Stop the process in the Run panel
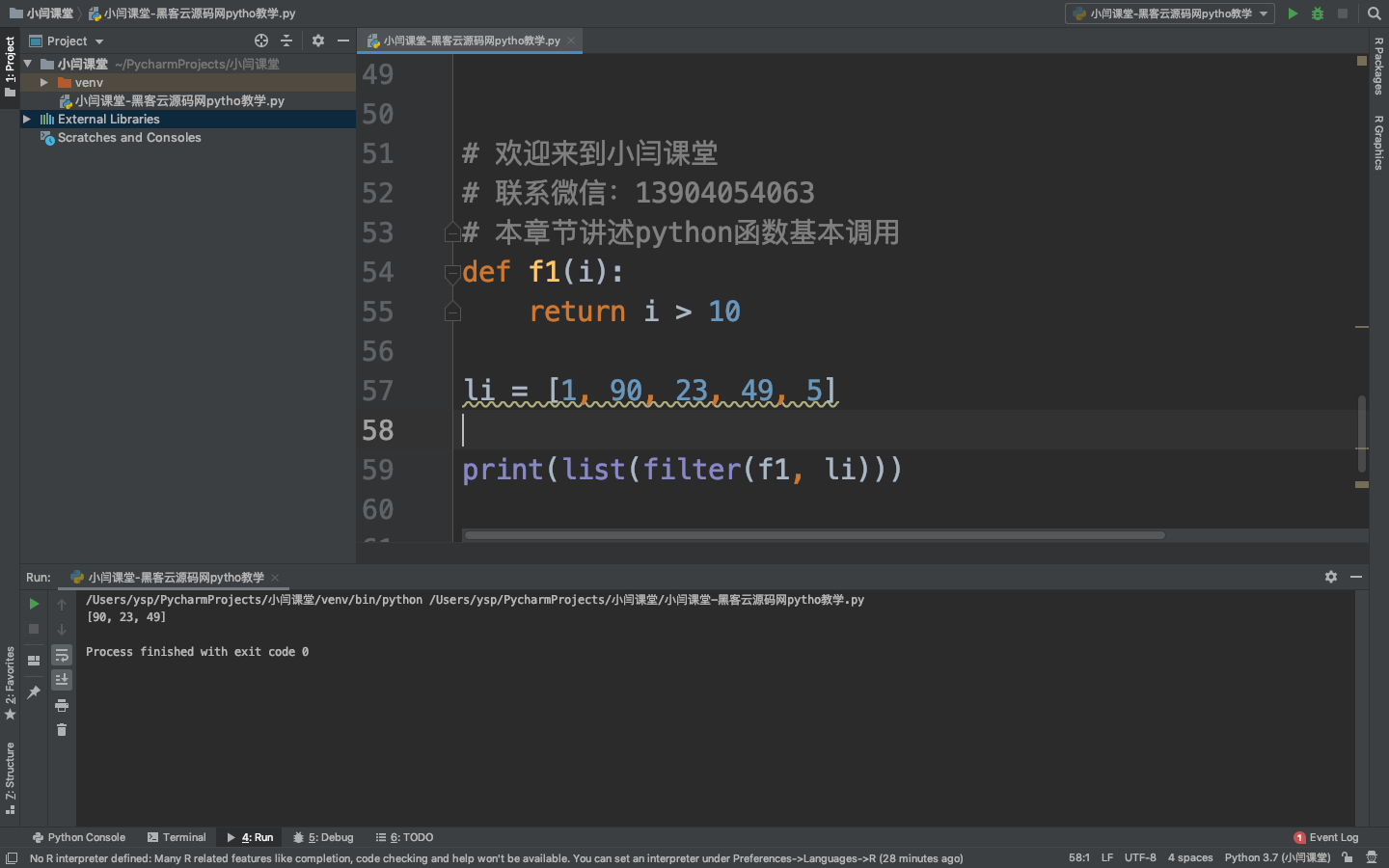Viewport: 1389px width, 868px height. click(34, 629)
